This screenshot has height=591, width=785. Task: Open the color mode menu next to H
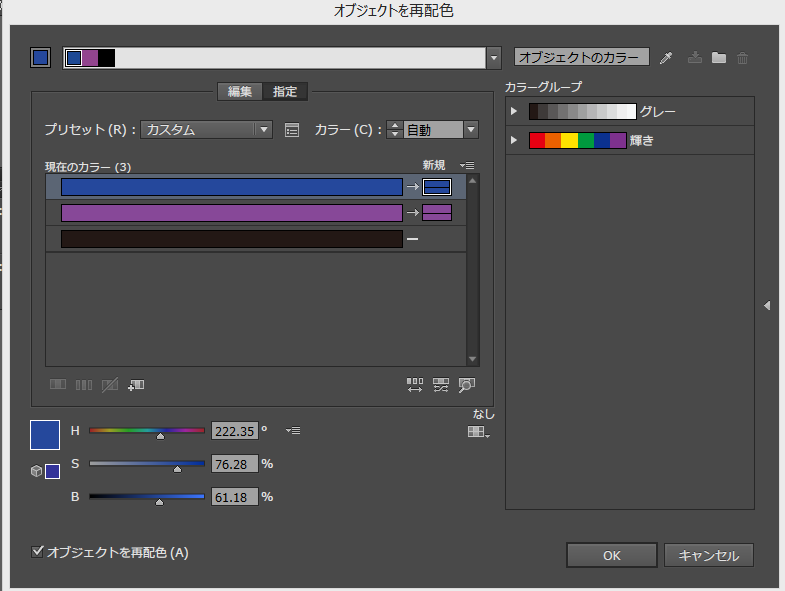pyautogui.click(x=293, y=430)
